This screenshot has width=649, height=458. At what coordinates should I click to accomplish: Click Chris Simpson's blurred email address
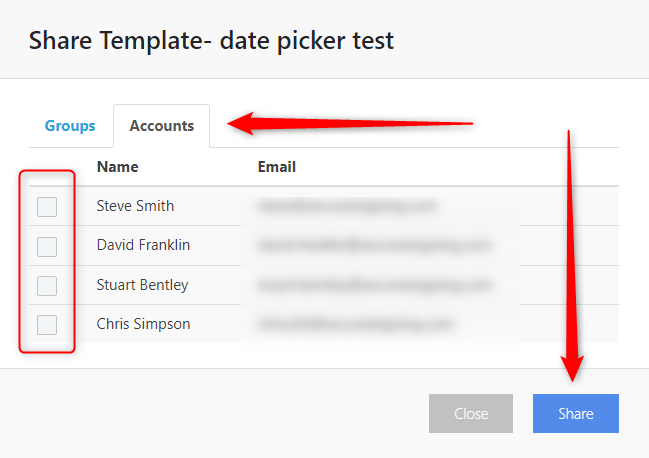point(355,324)
